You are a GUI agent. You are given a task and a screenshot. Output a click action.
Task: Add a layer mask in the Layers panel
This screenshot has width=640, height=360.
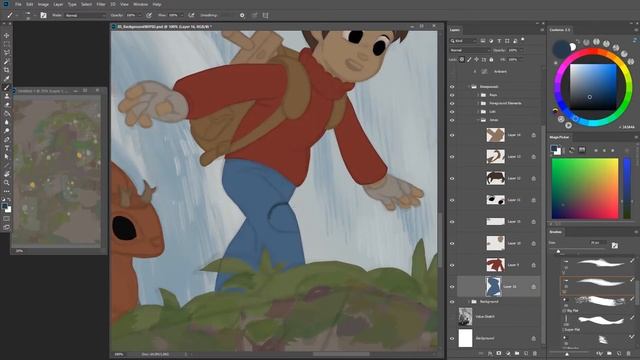click(x=499, y=353)
